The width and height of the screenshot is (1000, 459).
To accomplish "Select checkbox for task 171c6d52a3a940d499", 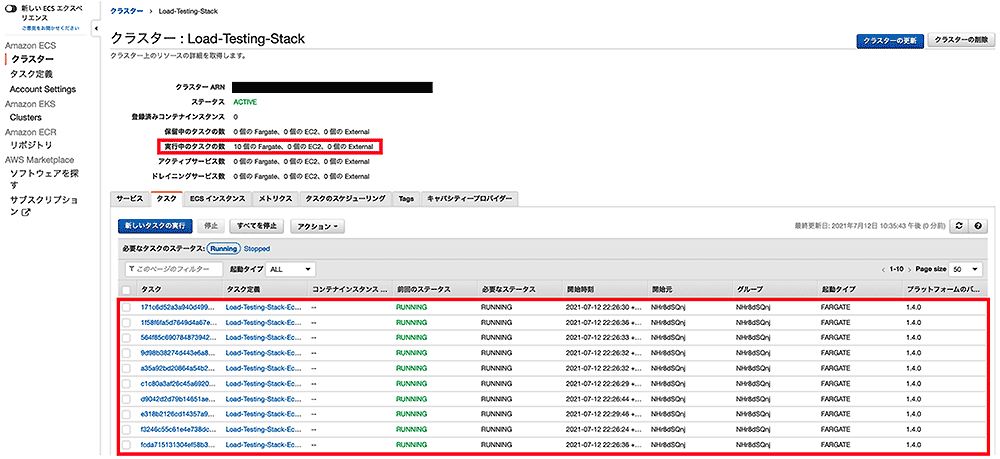I will (x=126, y=307).
